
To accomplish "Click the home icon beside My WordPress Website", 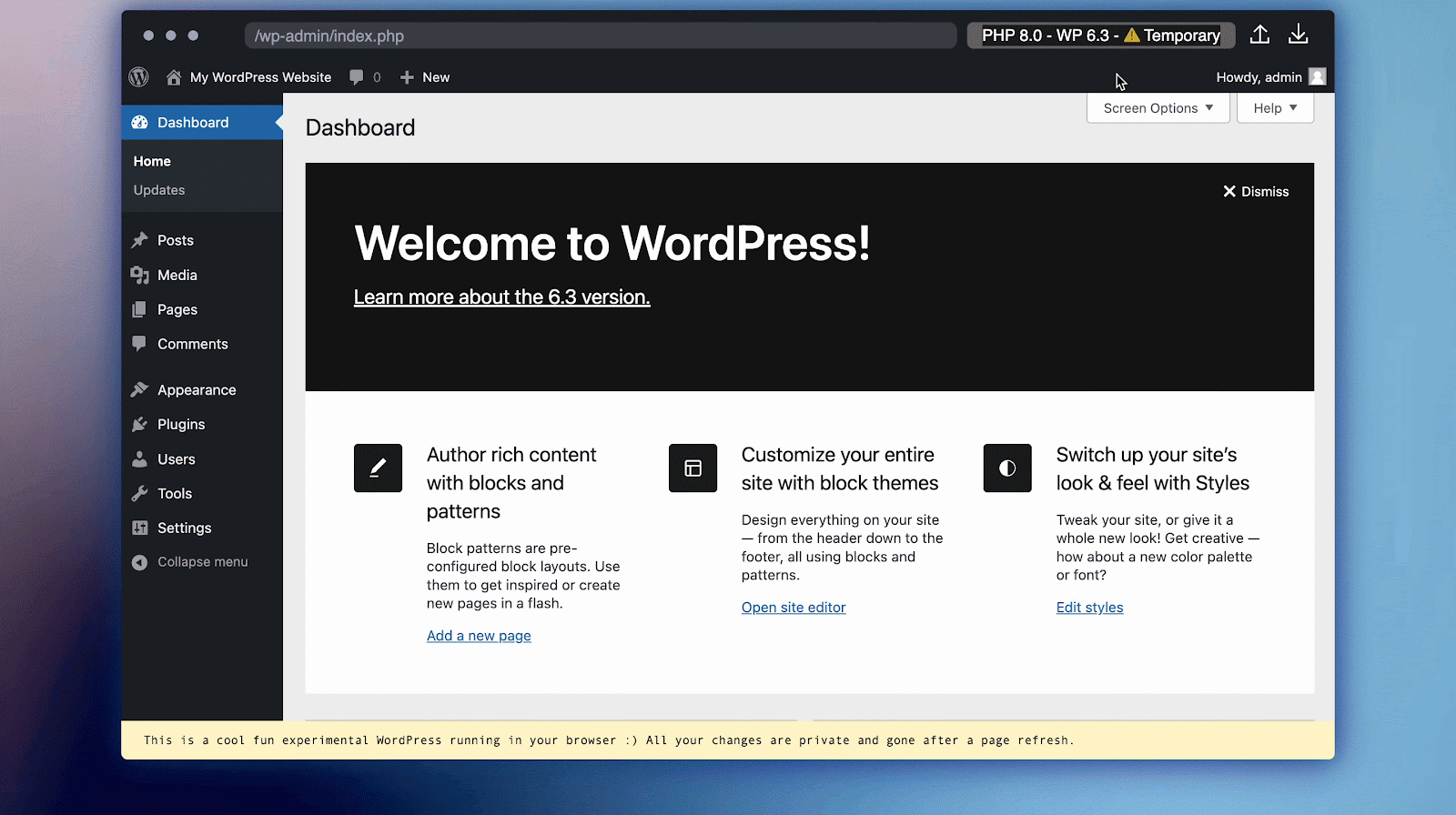I will click(174, 77).
